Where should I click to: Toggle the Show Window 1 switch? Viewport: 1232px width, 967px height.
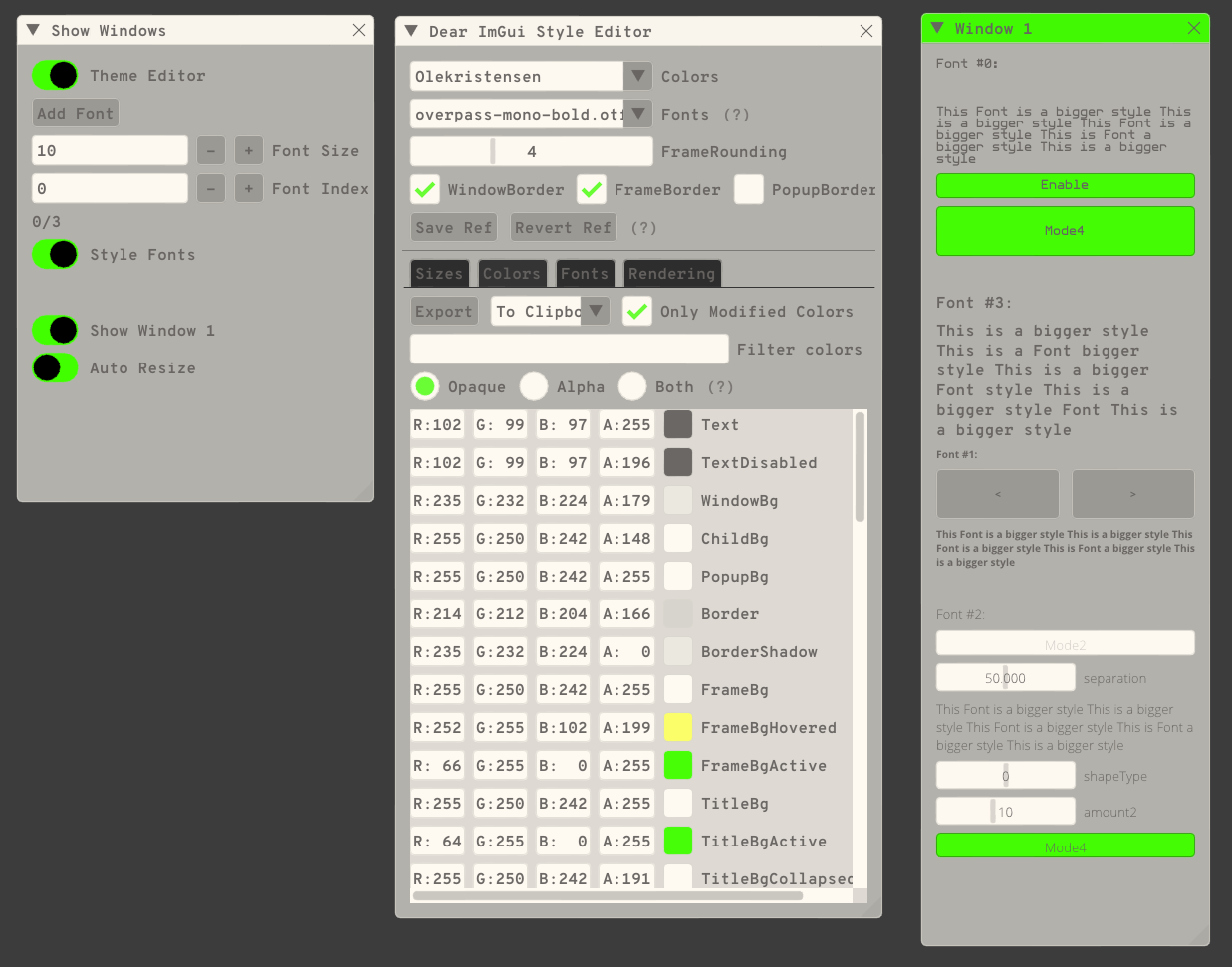55,330
